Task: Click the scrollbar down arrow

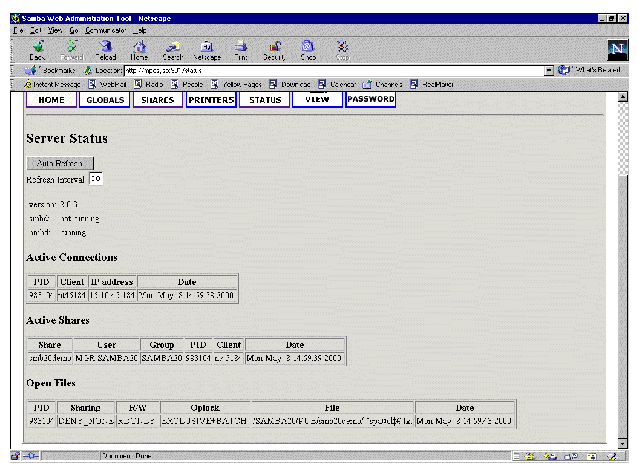Action: [623, 443]
